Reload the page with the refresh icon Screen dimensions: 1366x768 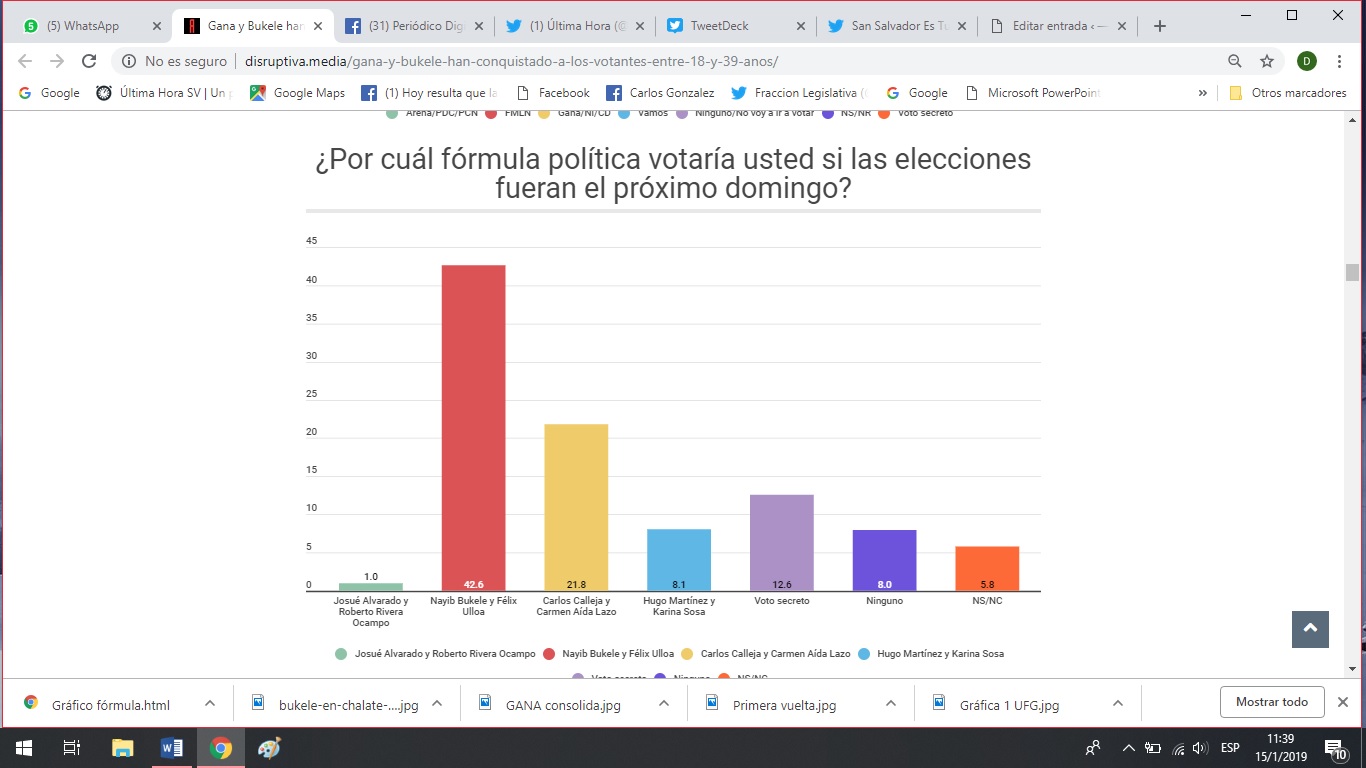coord(88,61)
